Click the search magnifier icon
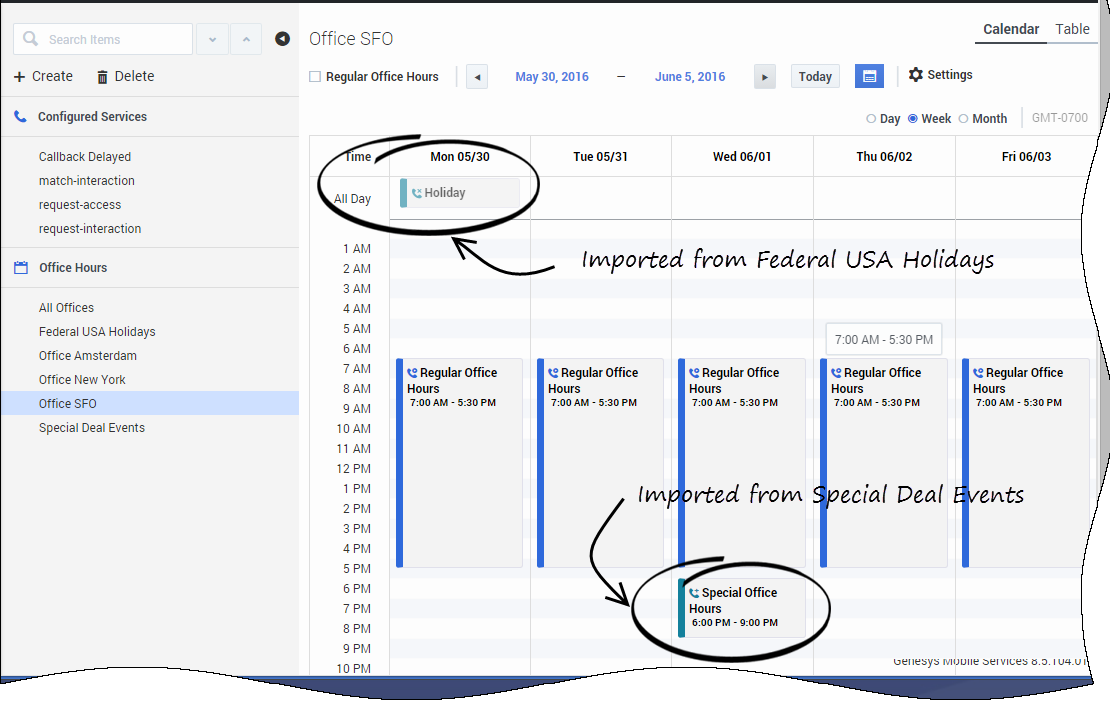Image resolution: width=1110 pixels, height=701 pixels. click(x=31, y=39)
